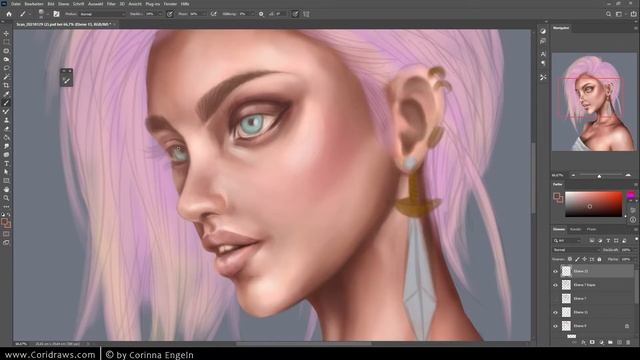Image resolution: width=640 pixels, height=360 pixels.
Task: Show the hidden Ebene 7 layer
Action: click(x=556, y=299)
